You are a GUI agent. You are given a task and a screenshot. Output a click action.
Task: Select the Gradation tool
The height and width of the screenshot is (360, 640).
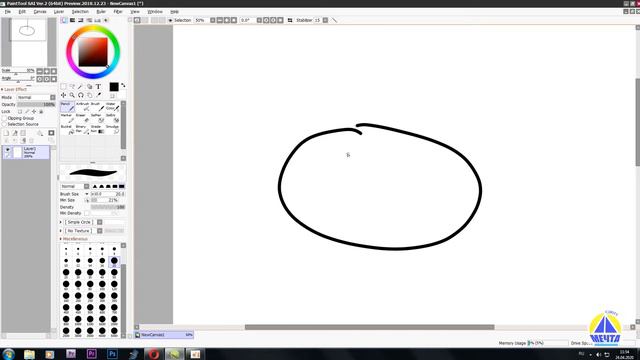[x=97, y=129]
